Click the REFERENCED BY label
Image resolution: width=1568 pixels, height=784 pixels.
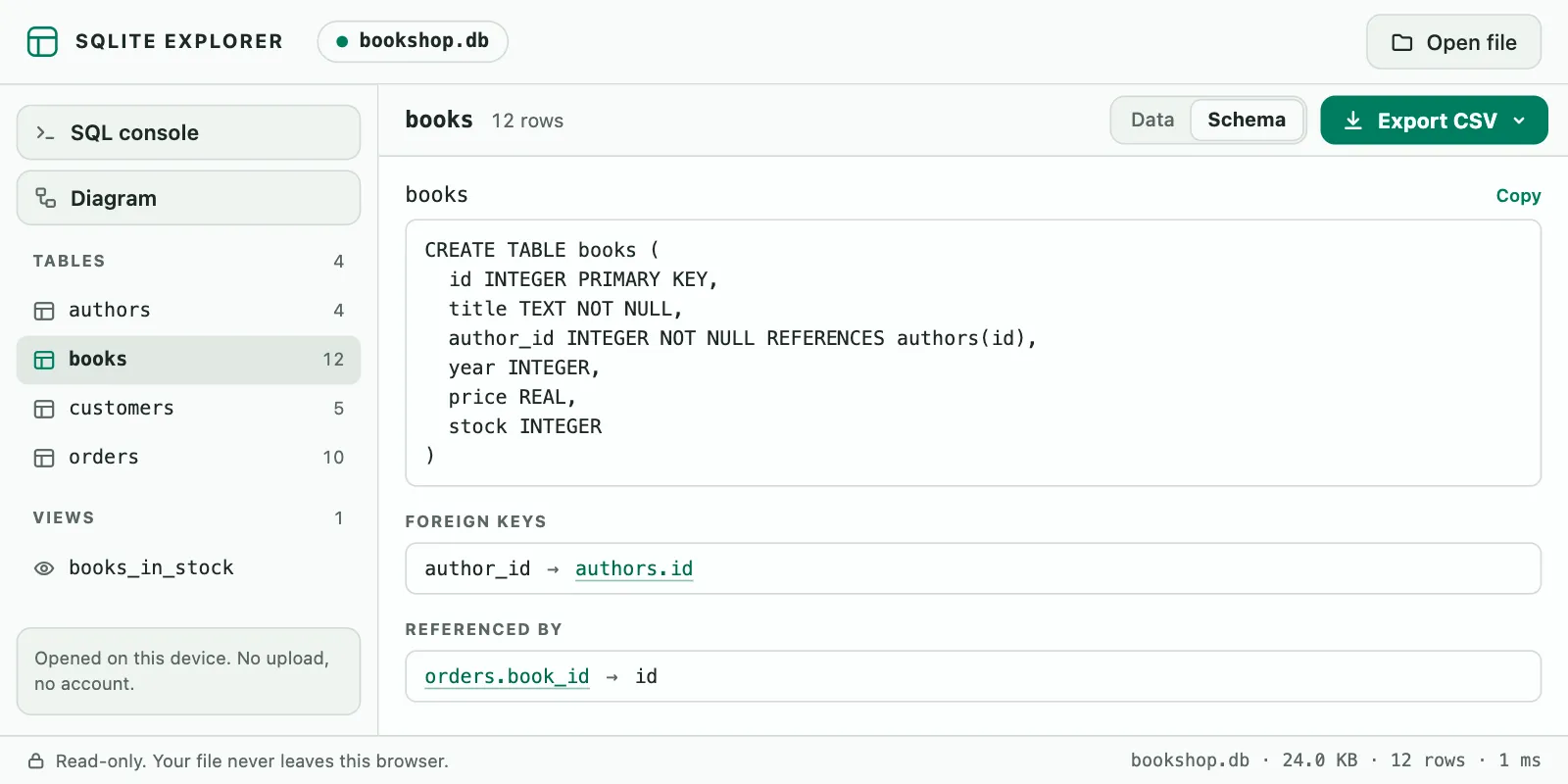point(483,629)
